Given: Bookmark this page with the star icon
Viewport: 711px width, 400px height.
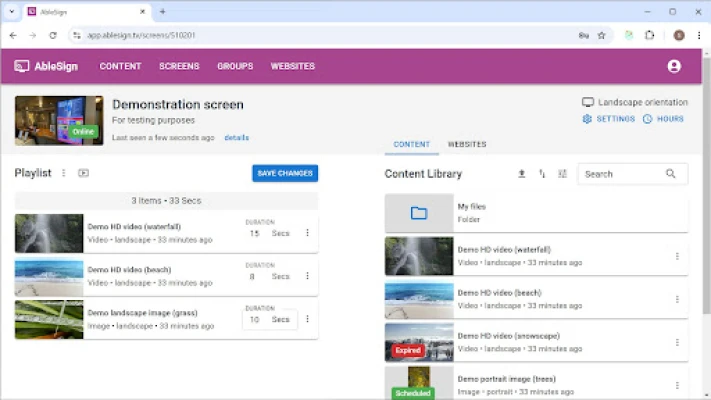Looking at the screenshot, I should coord(601,35).
